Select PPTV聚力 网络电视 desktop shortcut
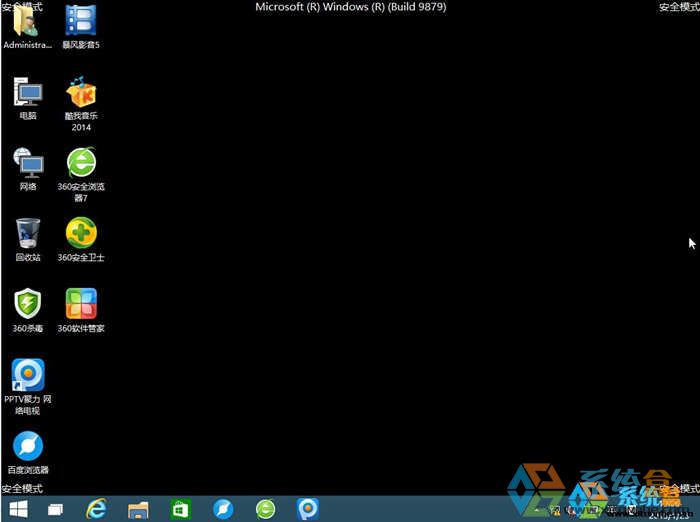This screenshot has width=700, height=522. 28,387
